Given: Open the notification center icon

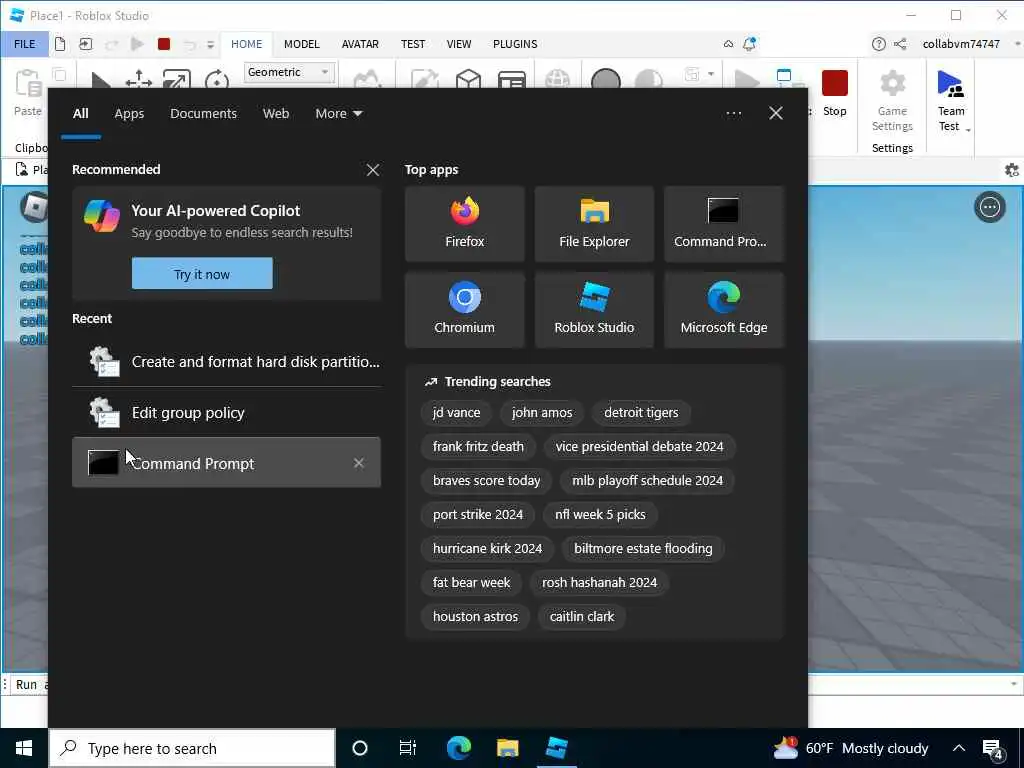Looking at the screenshot, I should (993, 750).
